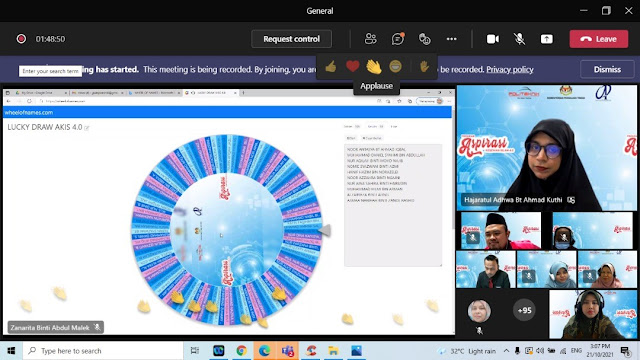Open Task View on taskbar
The height and width of the screenshot is (360, 640).
(195, 351)
